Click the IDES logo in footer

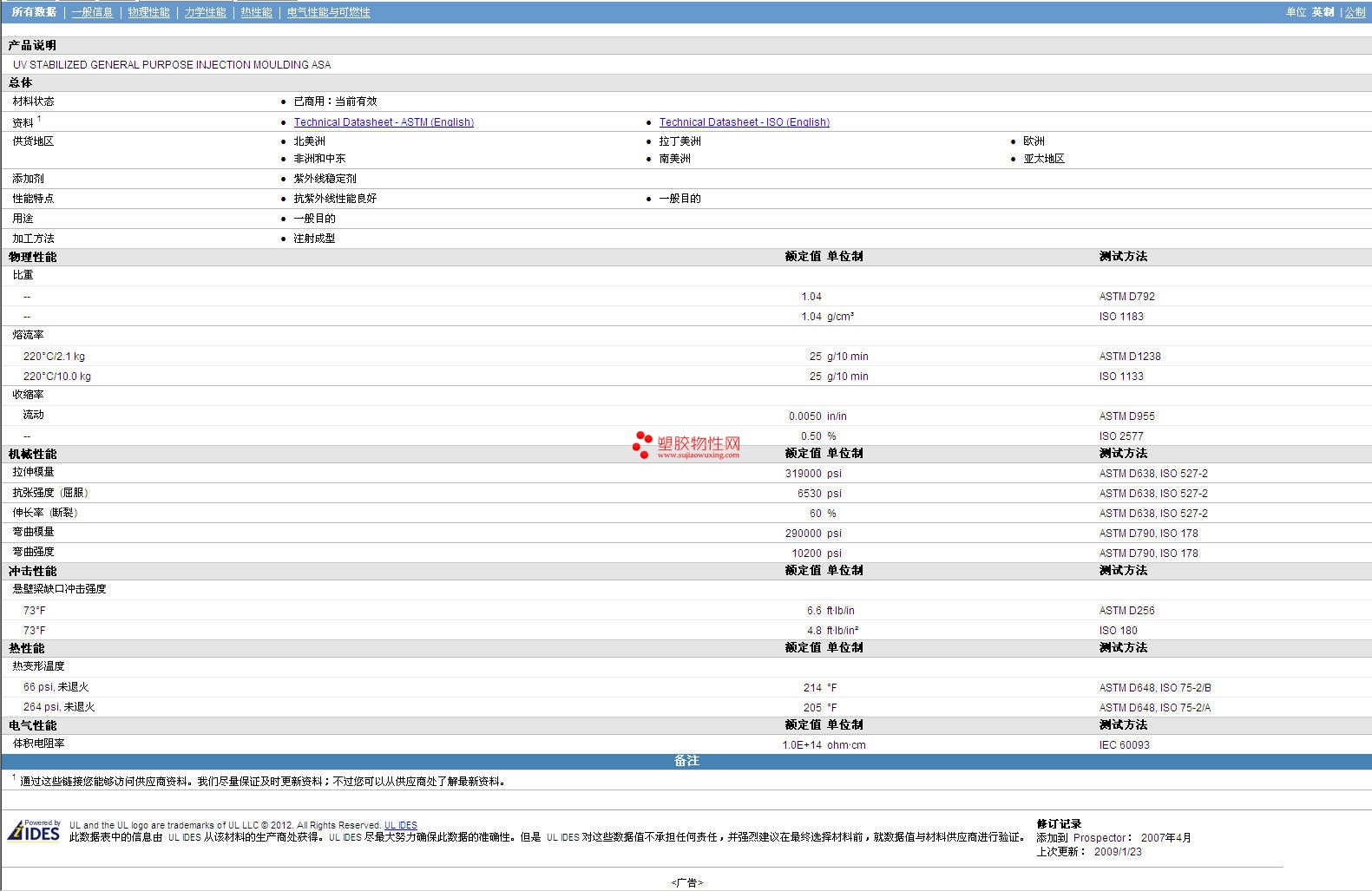pyautogui.click(x=34, y=831)
